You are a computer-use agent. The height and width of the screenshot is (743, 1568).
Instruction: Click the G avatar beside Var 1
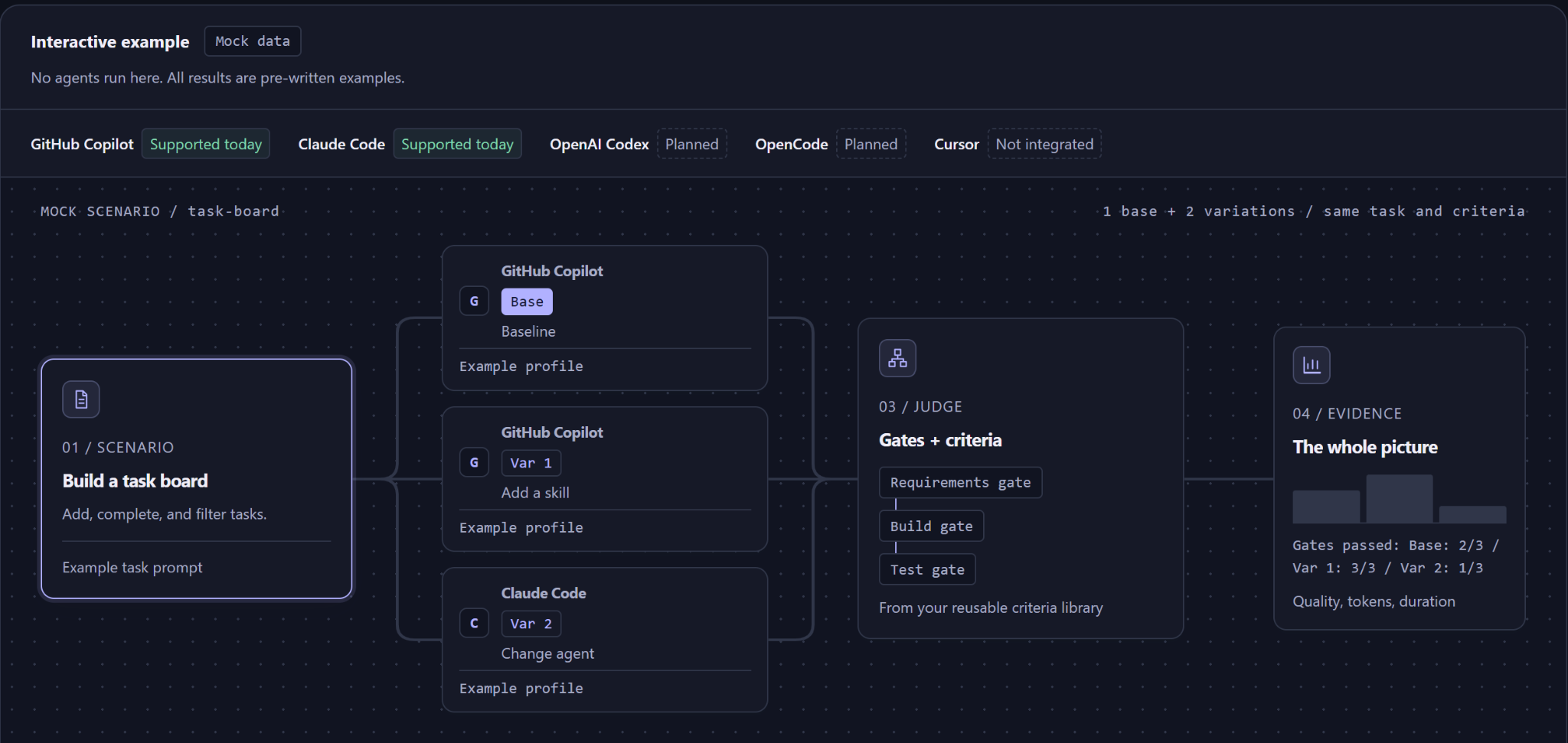pos(474,463)
